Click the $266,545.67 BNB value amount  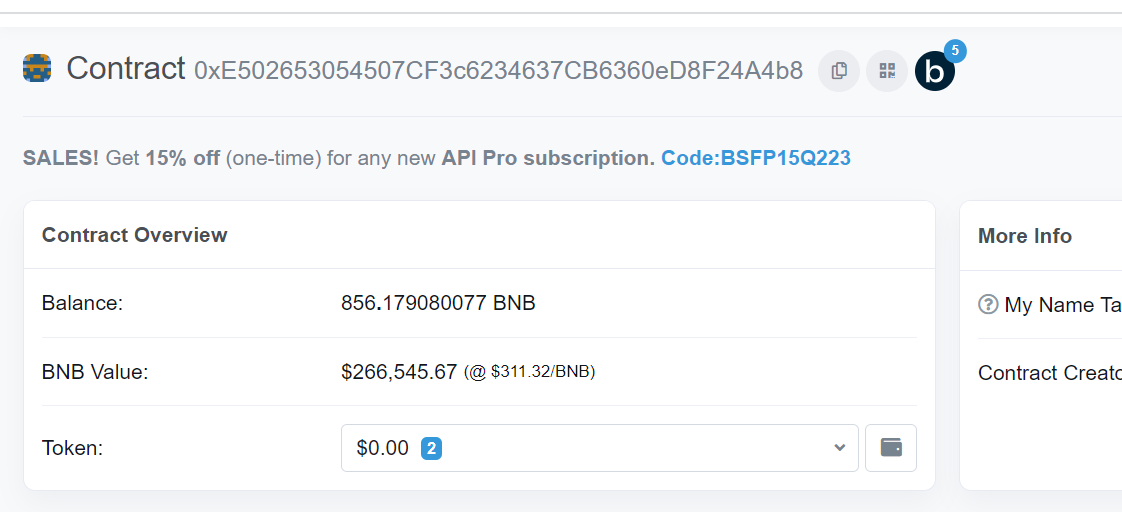(x=399, y=372)
